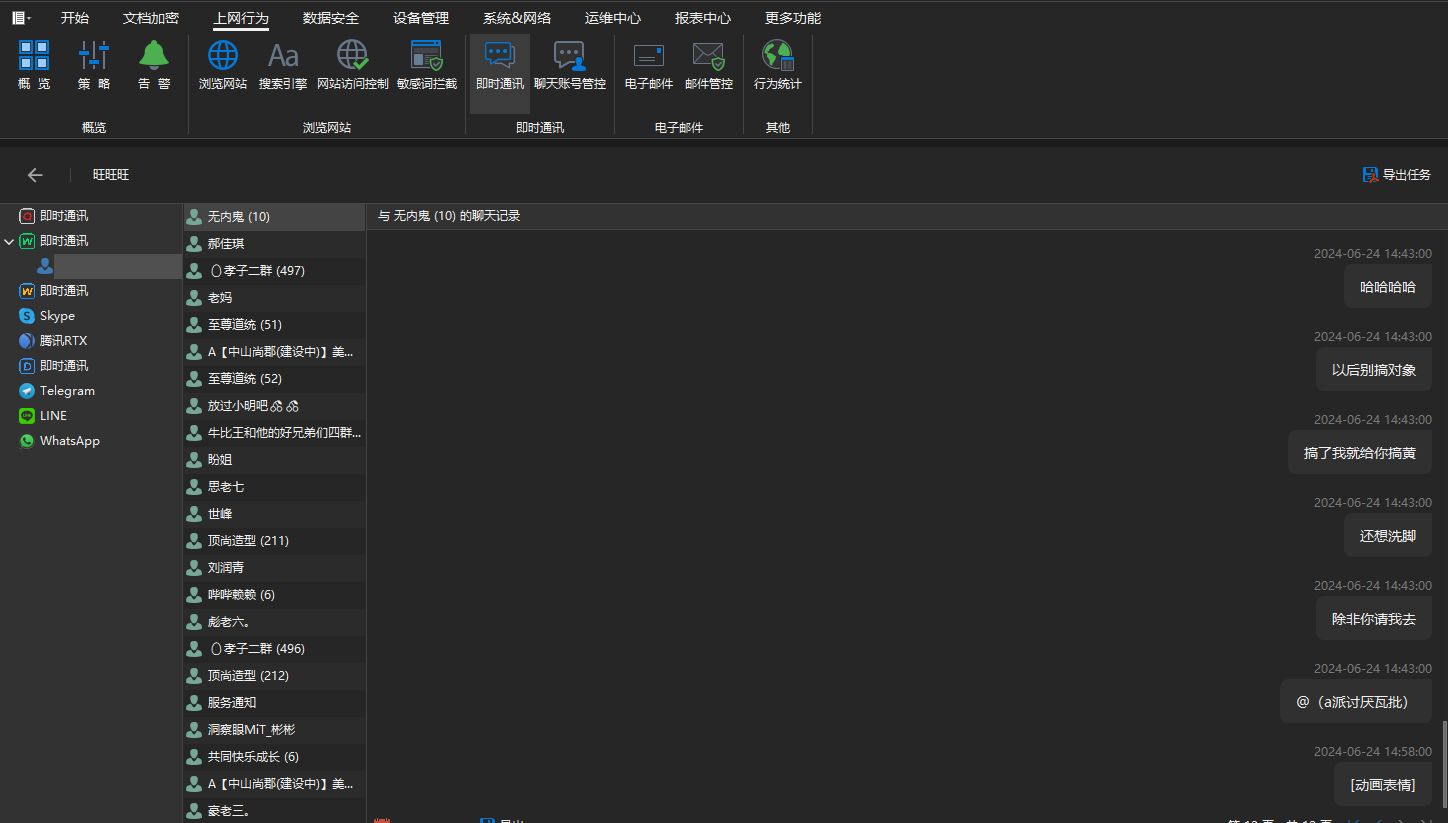
Task: Switch to the 文档加密 tab
Action: tap(151, 18)
